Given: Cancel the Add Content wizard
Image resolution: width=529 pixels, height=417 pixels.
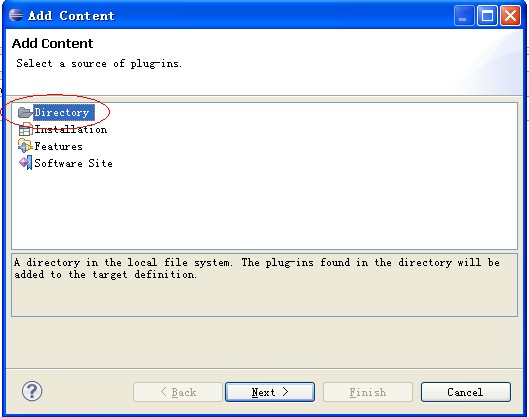Looking at the screenshot, I should 466,392.
